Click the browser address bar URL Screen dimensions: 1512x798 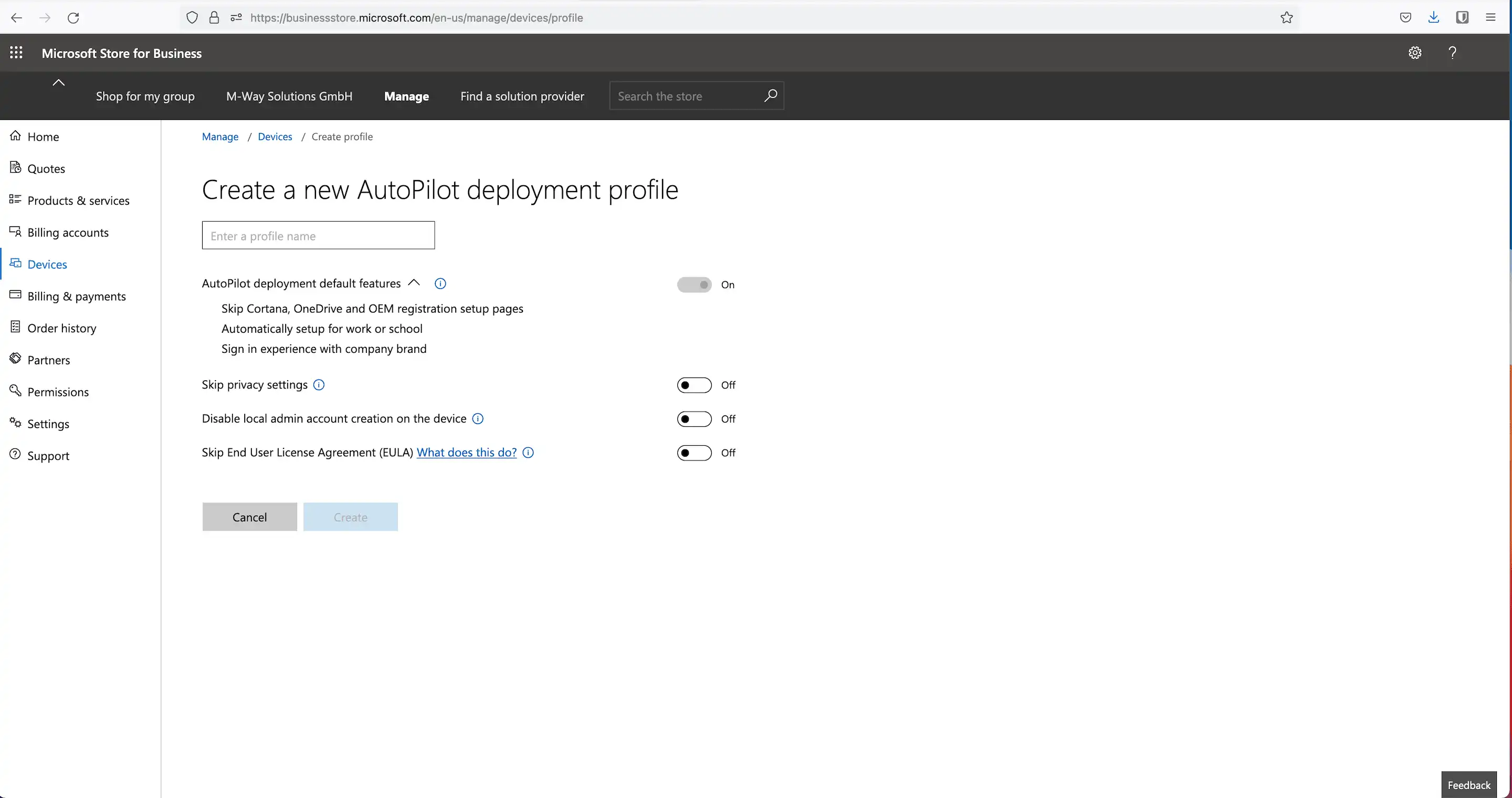[x=416, y=18]
